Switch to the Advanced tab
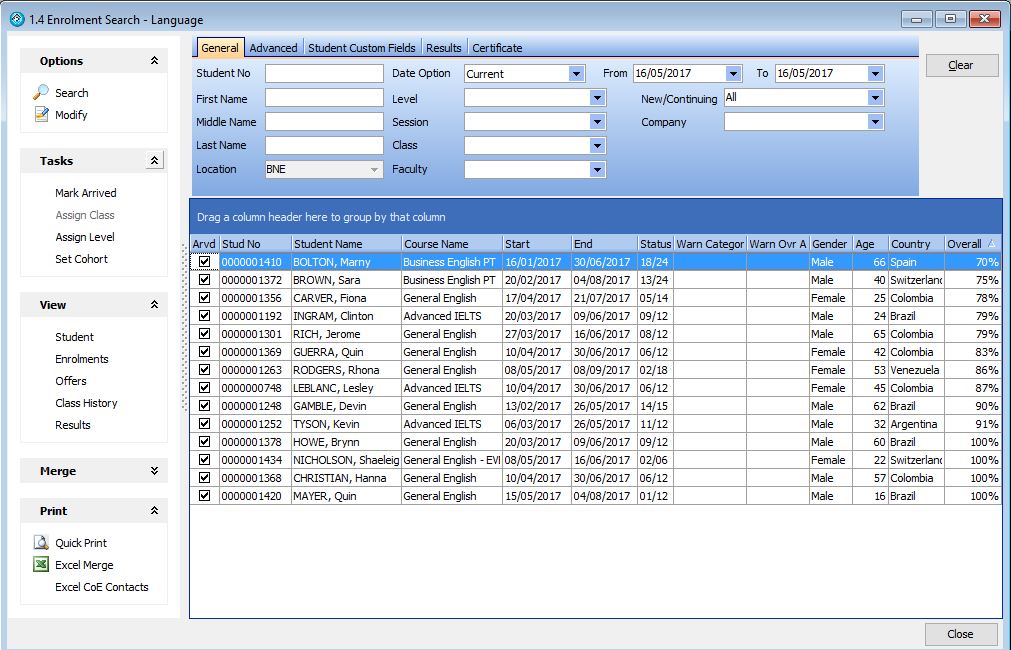 click(273, 48)
